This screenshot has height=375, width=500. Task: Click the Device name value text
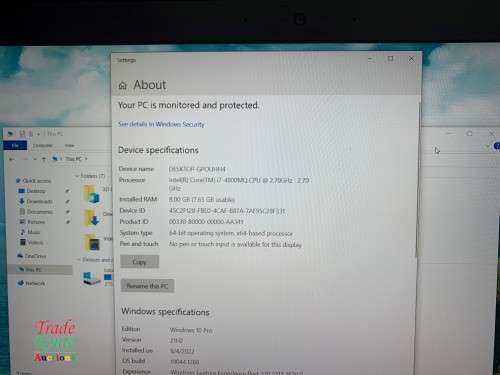(197, 169)
